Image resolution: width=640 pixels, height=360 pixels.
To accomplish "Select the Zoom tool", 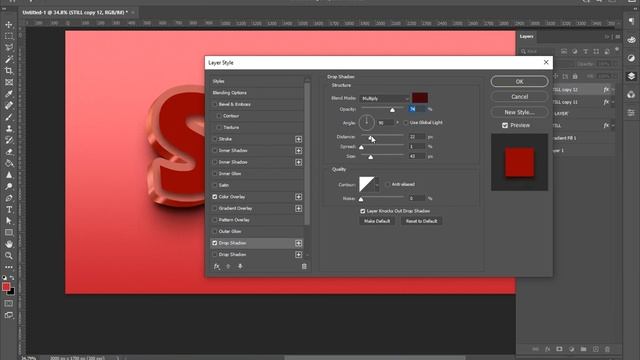I will tap(9, 256).
